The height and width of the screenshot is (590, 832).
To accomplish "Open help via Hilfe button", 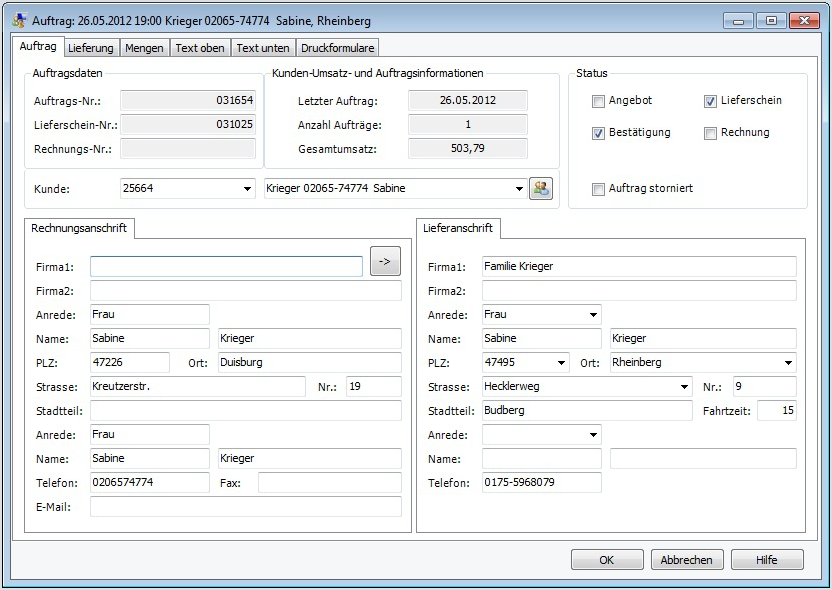I will click(767, 560).
